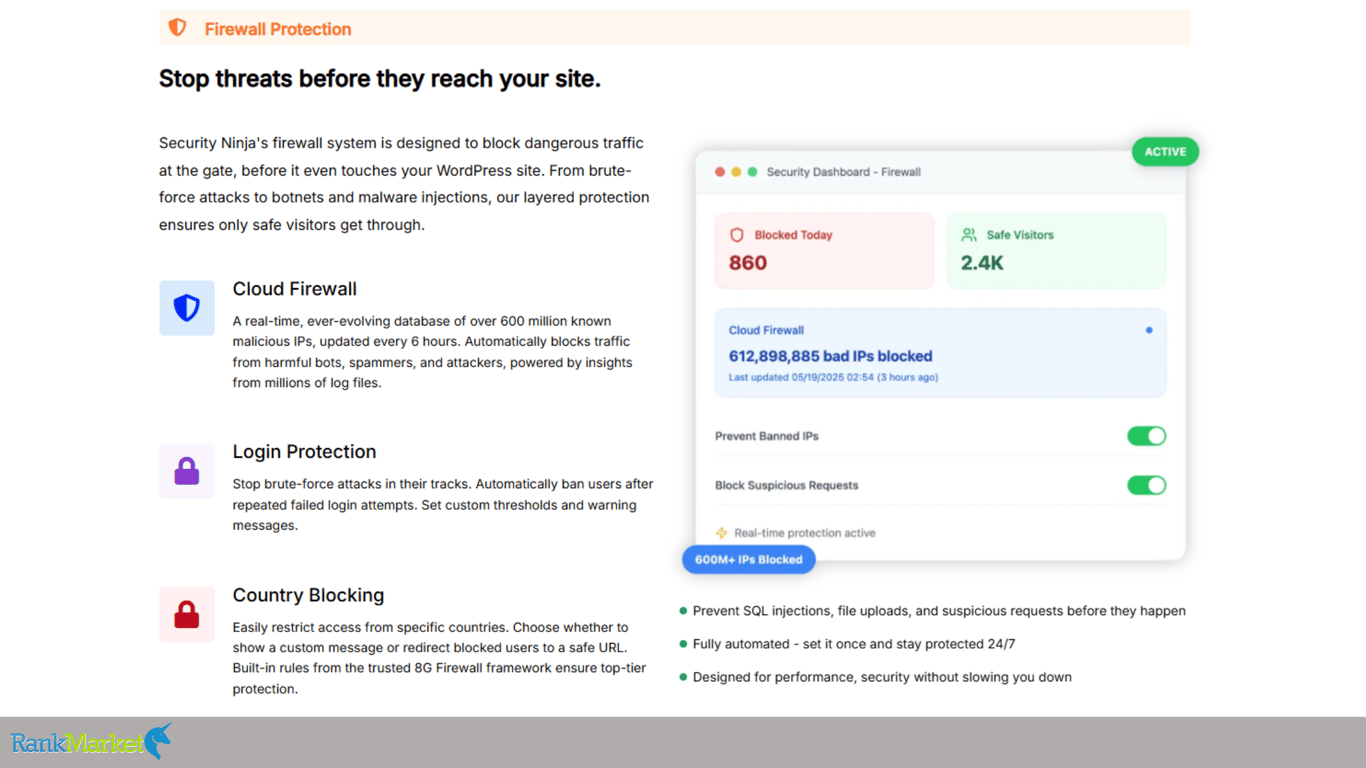The width and height of the screenshot is (1366, 768).
Task: Click the RankMarket unicorn logo
Action: coord(158,741)
